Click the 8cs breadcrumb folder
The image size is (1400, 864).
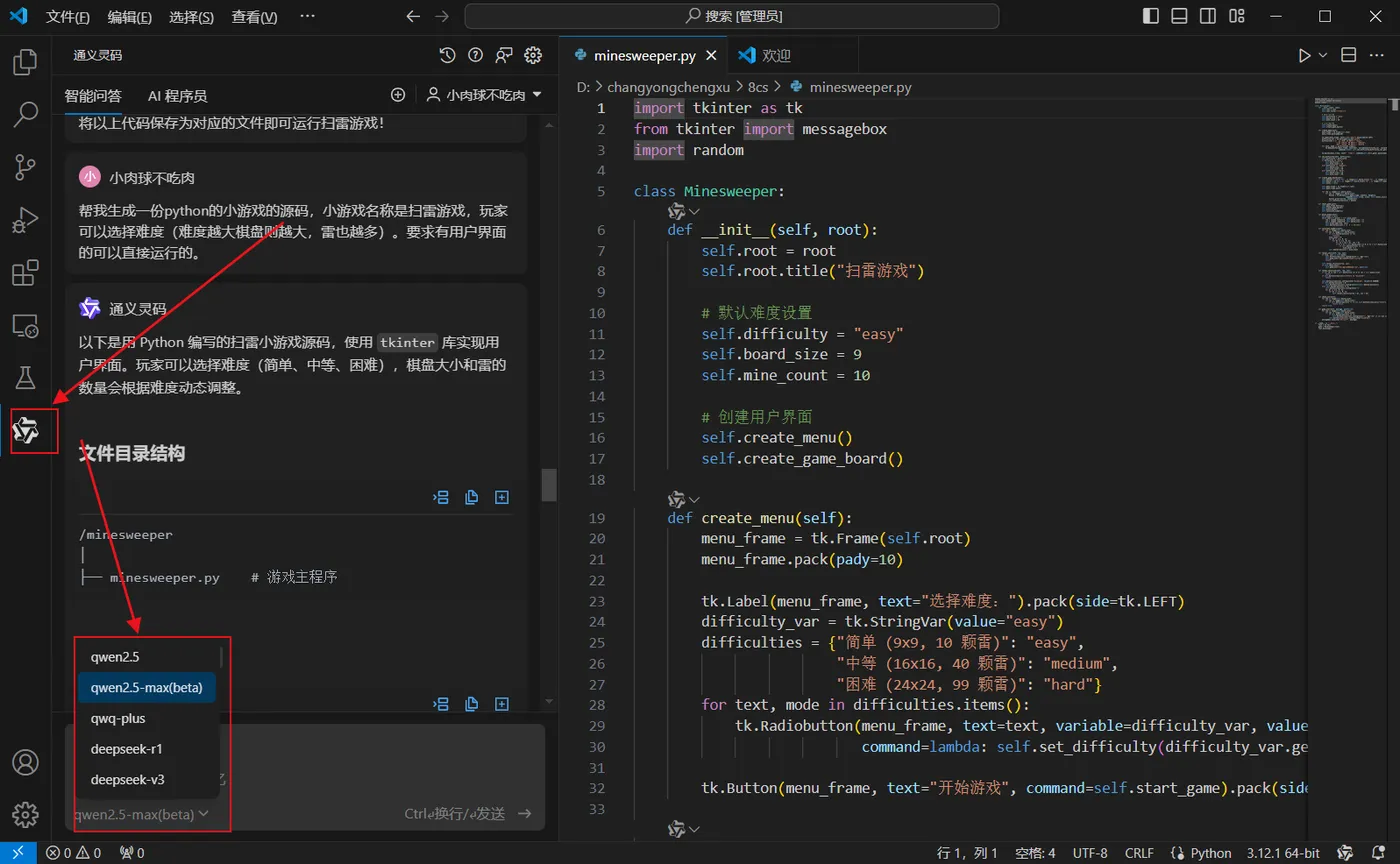757,87
